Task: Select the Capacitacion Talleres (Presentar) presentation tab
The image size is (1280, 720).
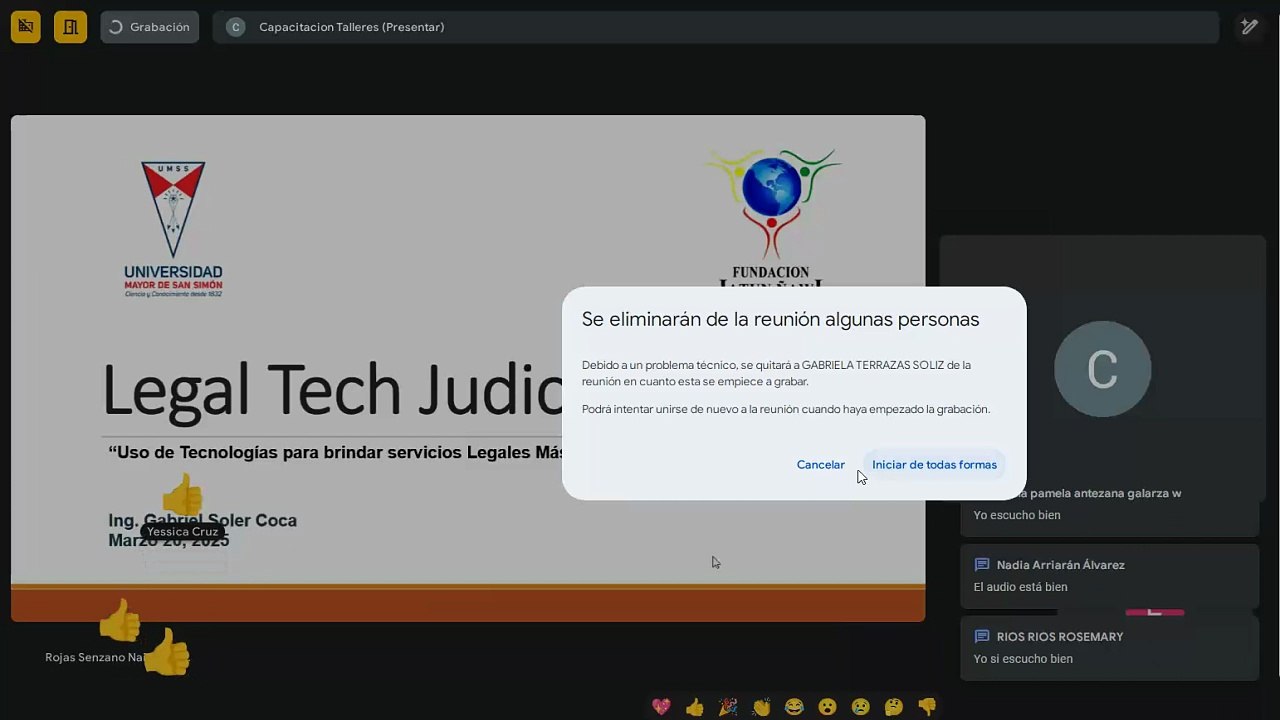Action: click(x=716, y=27)
